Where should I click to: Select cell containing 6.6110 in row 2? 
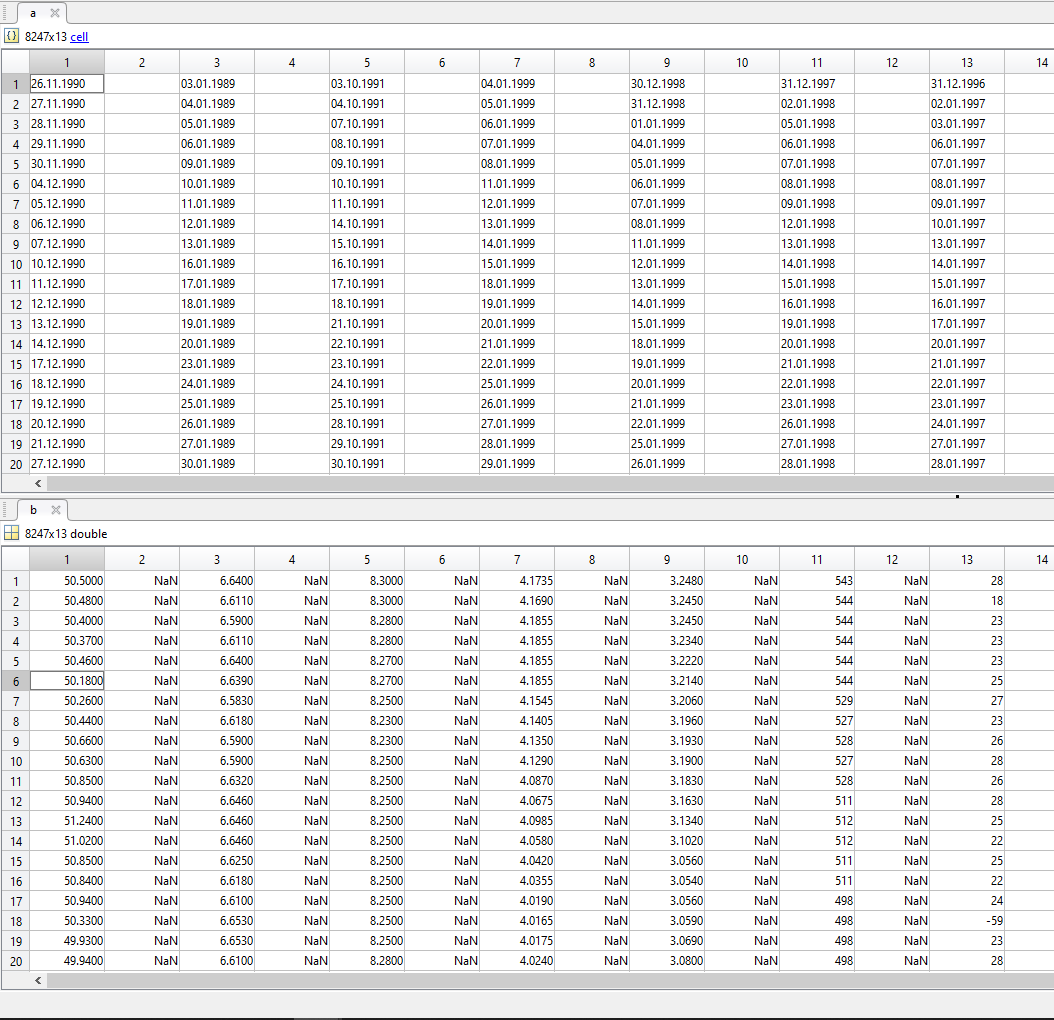[x=216, y=600]
